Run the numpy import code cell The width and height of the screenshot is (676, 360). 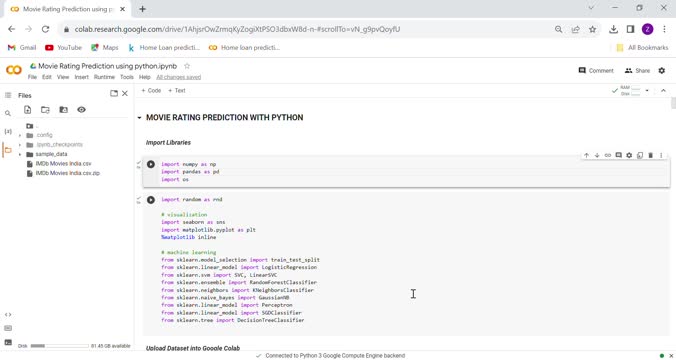click(151, 164)
